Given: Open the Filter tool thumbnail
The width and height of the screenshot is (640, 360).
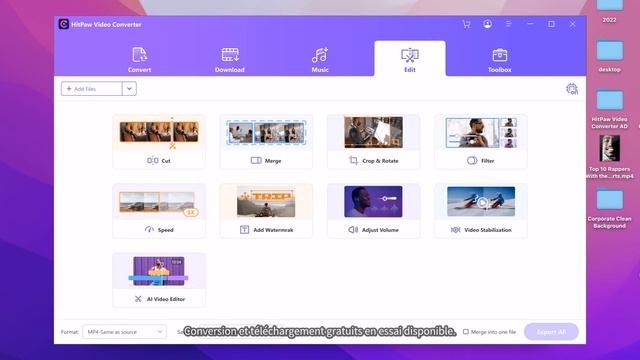Looking at the screenshot, I should (x=481, y=132).
